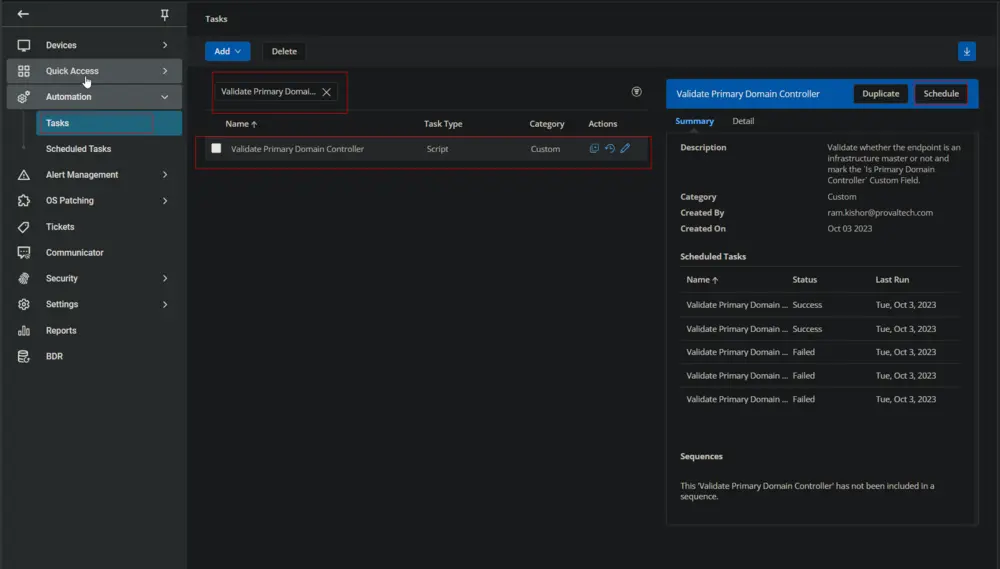Expand the OS Patching chevron

click(x=165, y=200)
